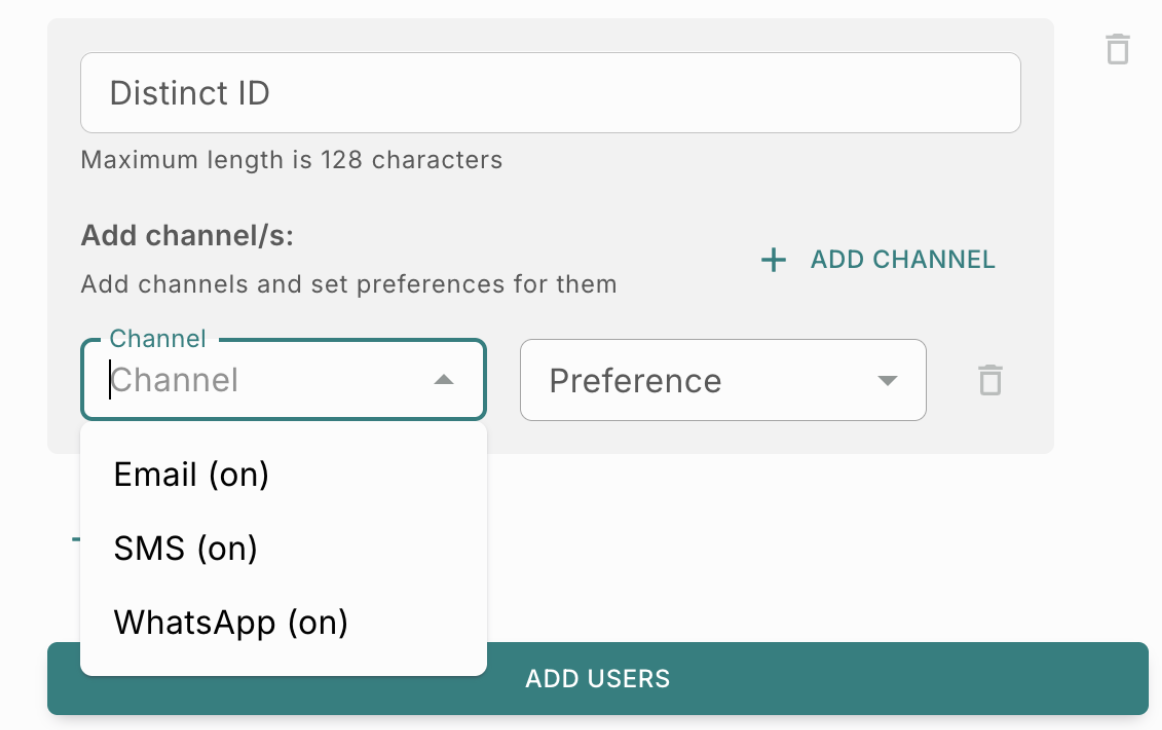
Task: Click the floating Channel label
Action: point(157,339)
